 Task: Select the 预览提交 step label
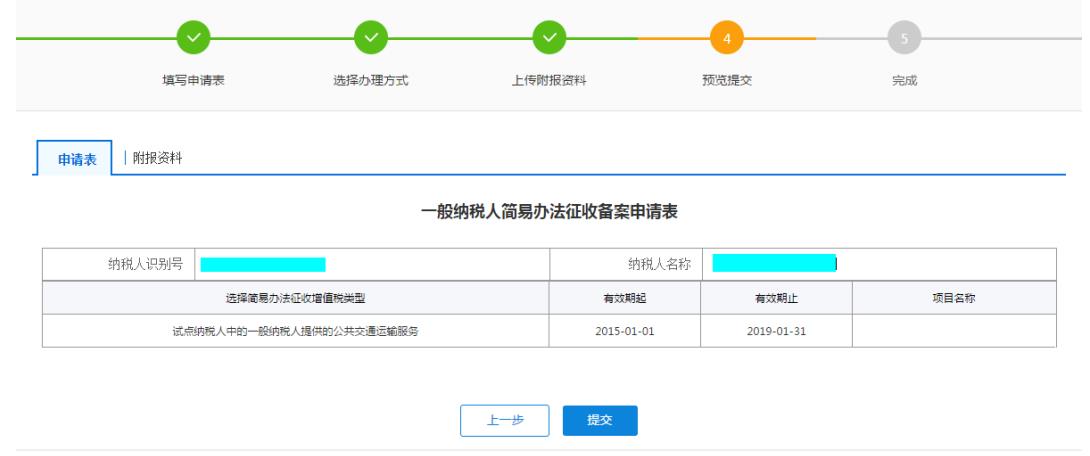coord(727,81)
